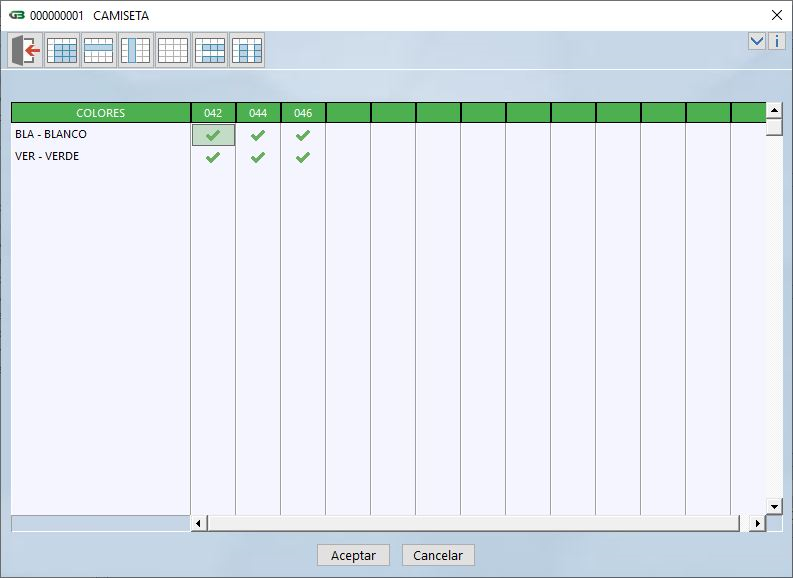Click the blue info 'i' icon
Screen dimensions: 793x578
[x=776, y=41]
